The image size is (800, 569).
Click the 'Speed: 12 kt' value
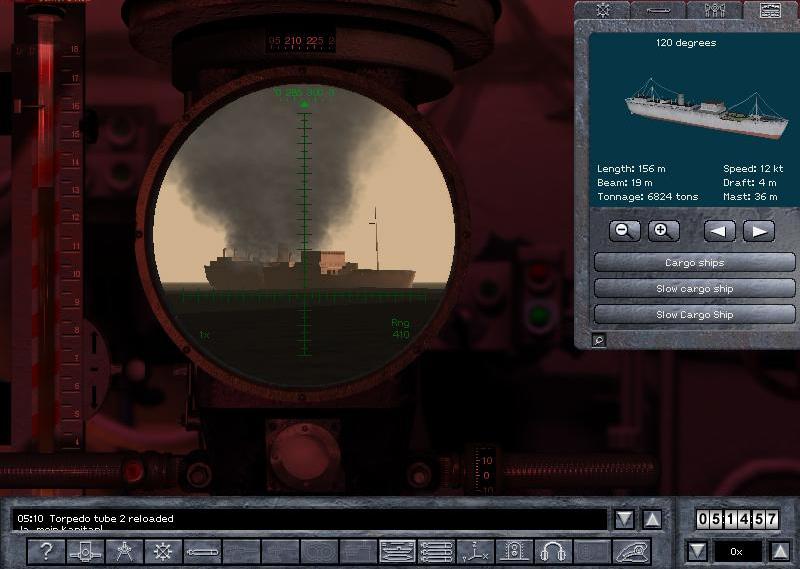point(753,168)
